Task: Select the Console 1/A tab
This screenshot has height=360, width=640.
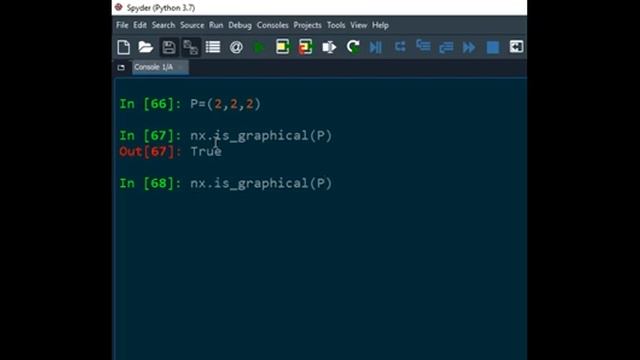Action: point(160,67)
